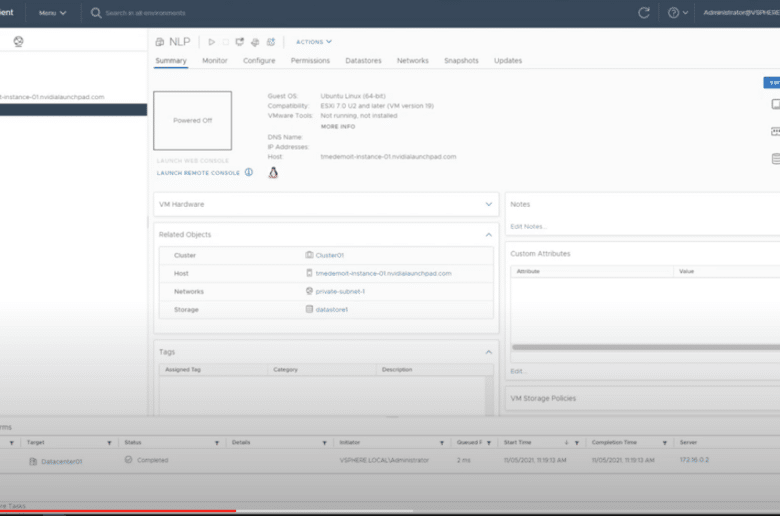
Task: Select the highlighted row in the navigator
Action: pos(74,109)
